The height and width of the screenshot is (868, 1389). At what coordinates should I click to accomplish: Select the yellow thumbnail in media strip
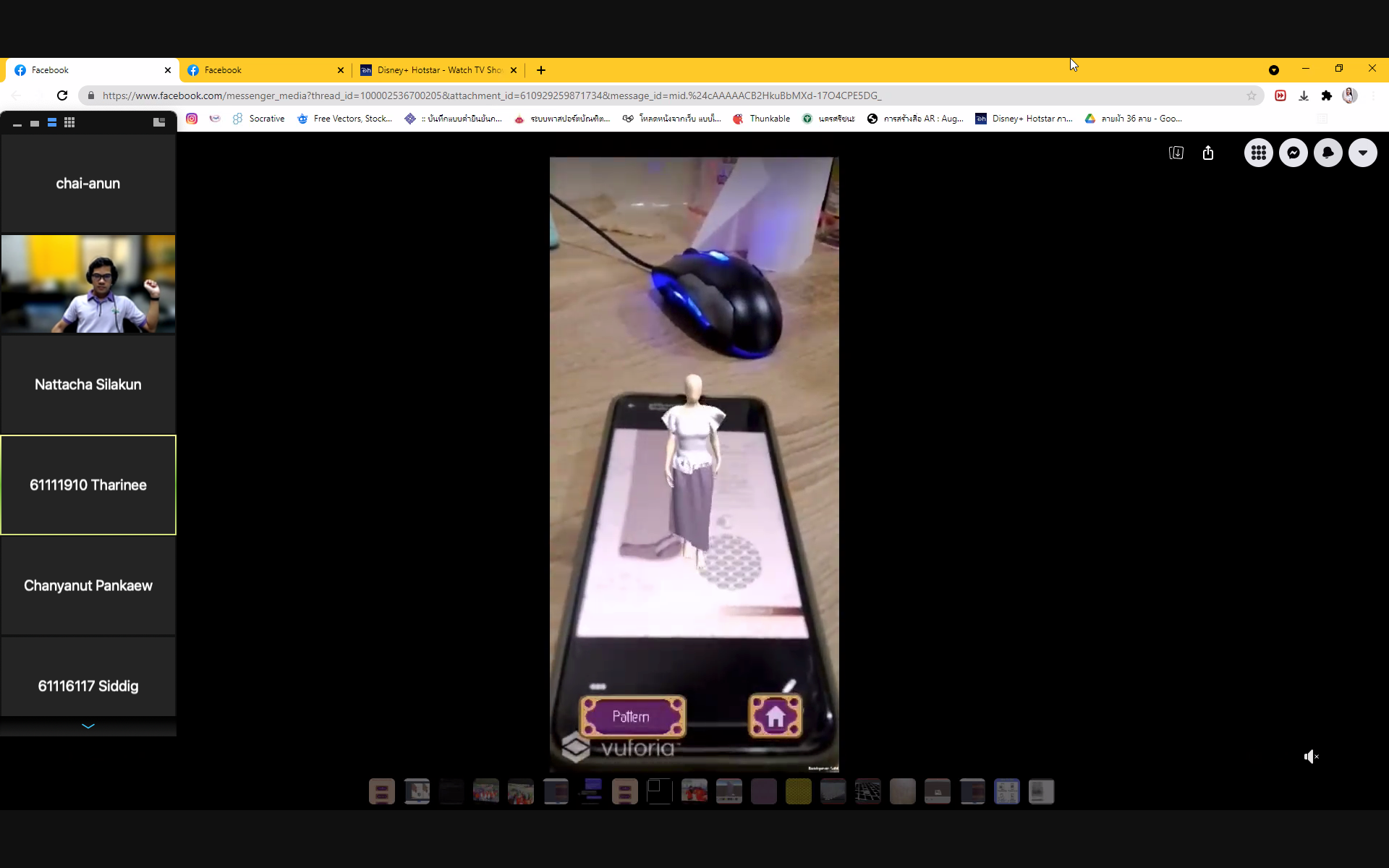click(798, 791)
